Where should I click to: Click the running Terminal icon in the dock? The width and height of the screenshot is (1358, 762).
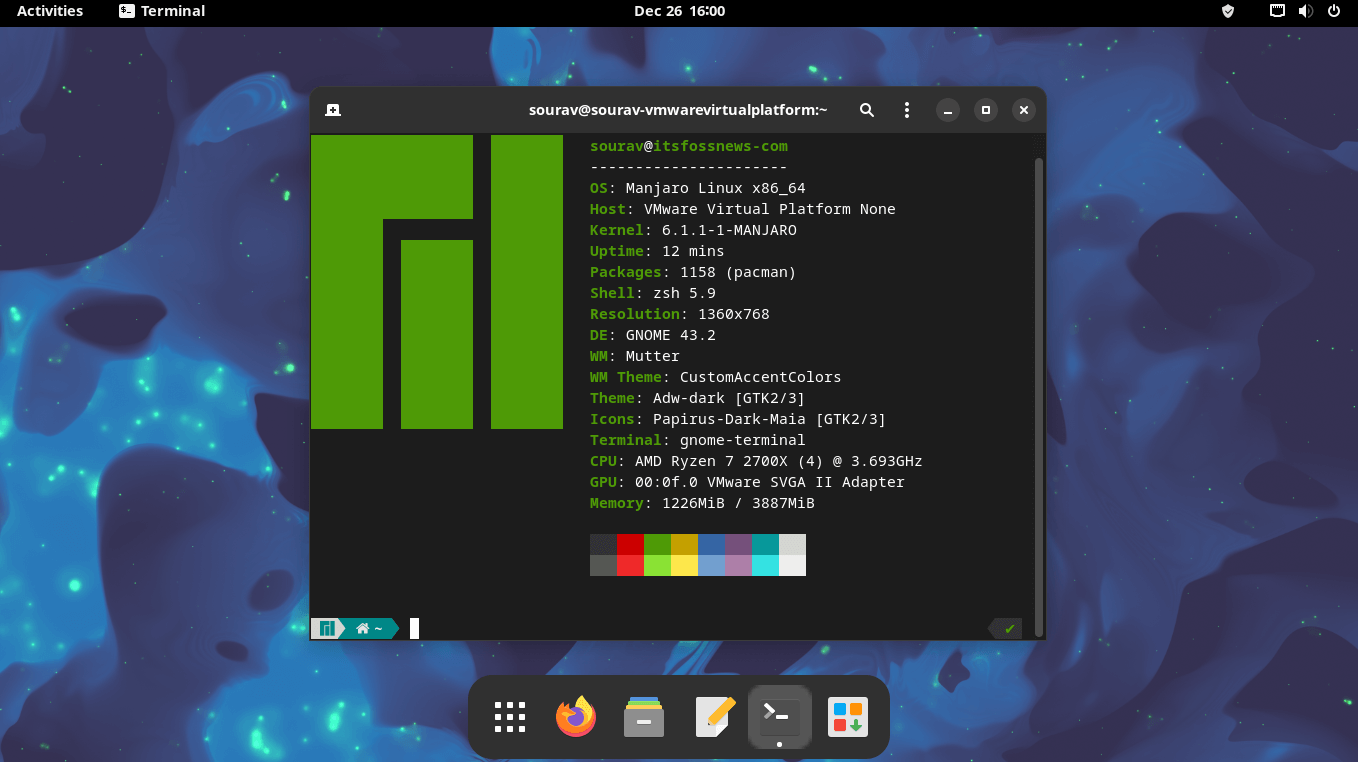779,716
